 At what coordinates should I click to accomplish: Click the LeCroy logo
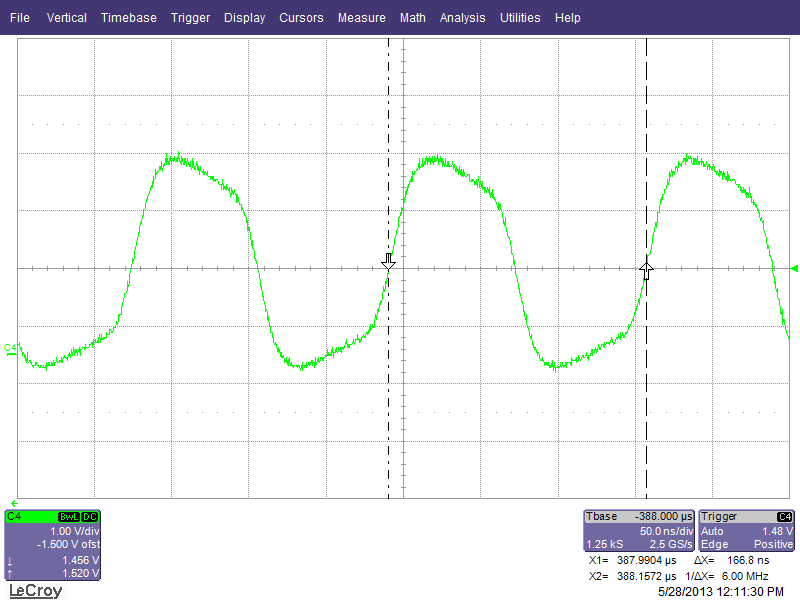tap(36, 591)
